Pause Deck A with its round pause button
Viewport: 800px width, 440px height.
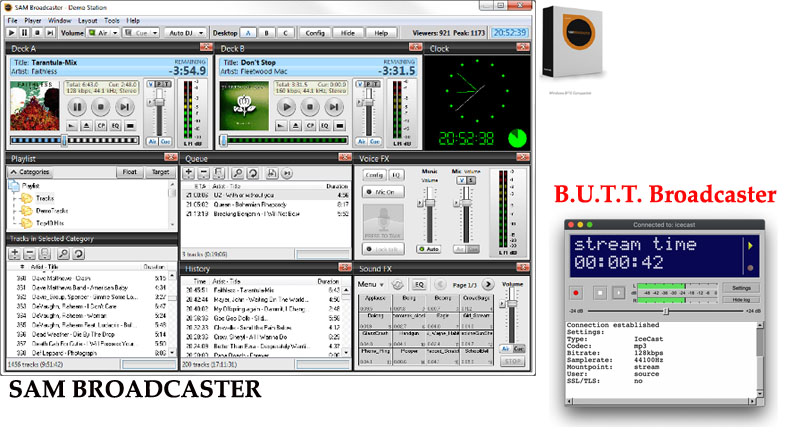tap(77, 107)
